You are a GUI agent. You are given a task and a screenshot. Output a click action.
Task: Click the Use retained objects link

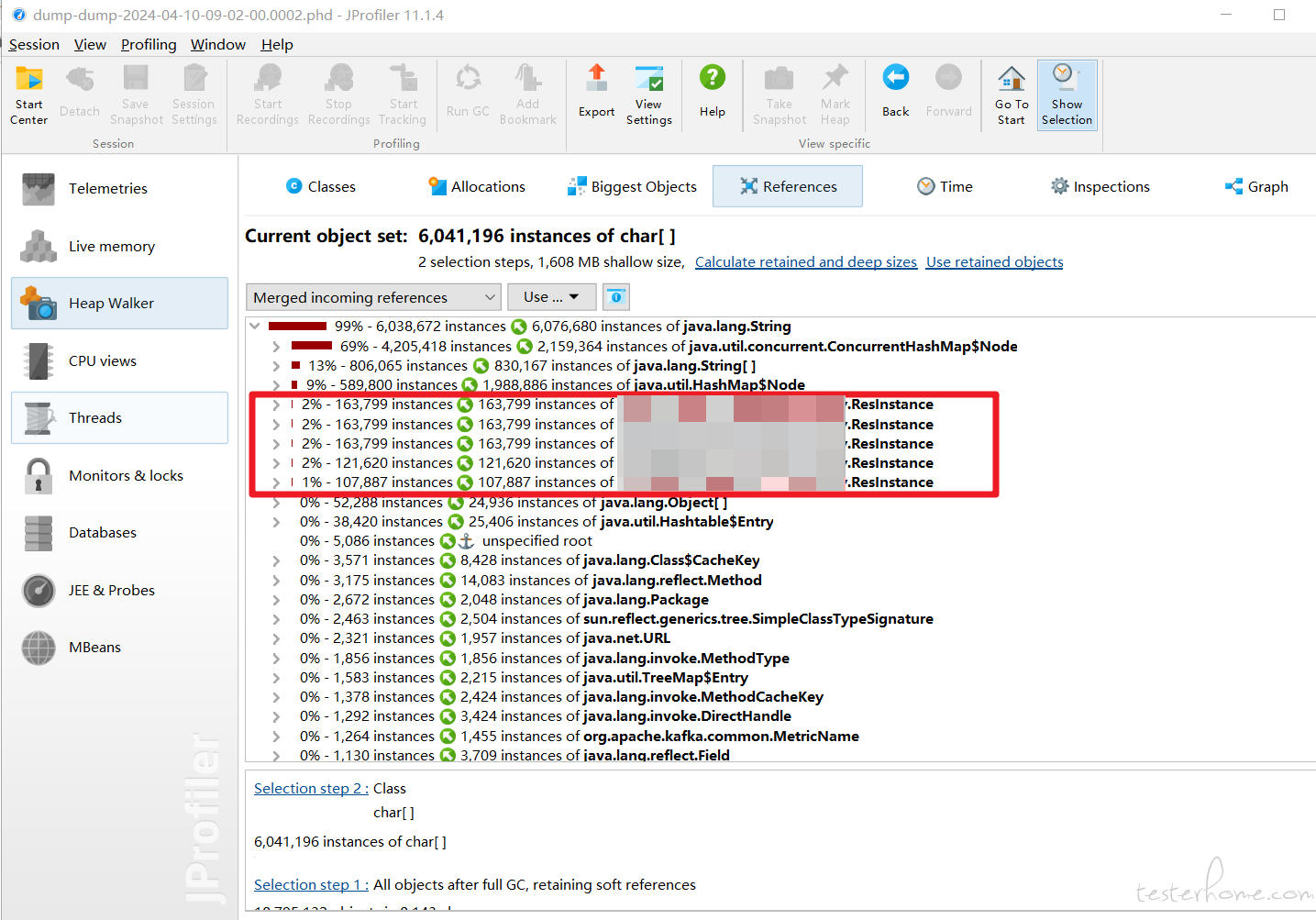pos(995,261)
